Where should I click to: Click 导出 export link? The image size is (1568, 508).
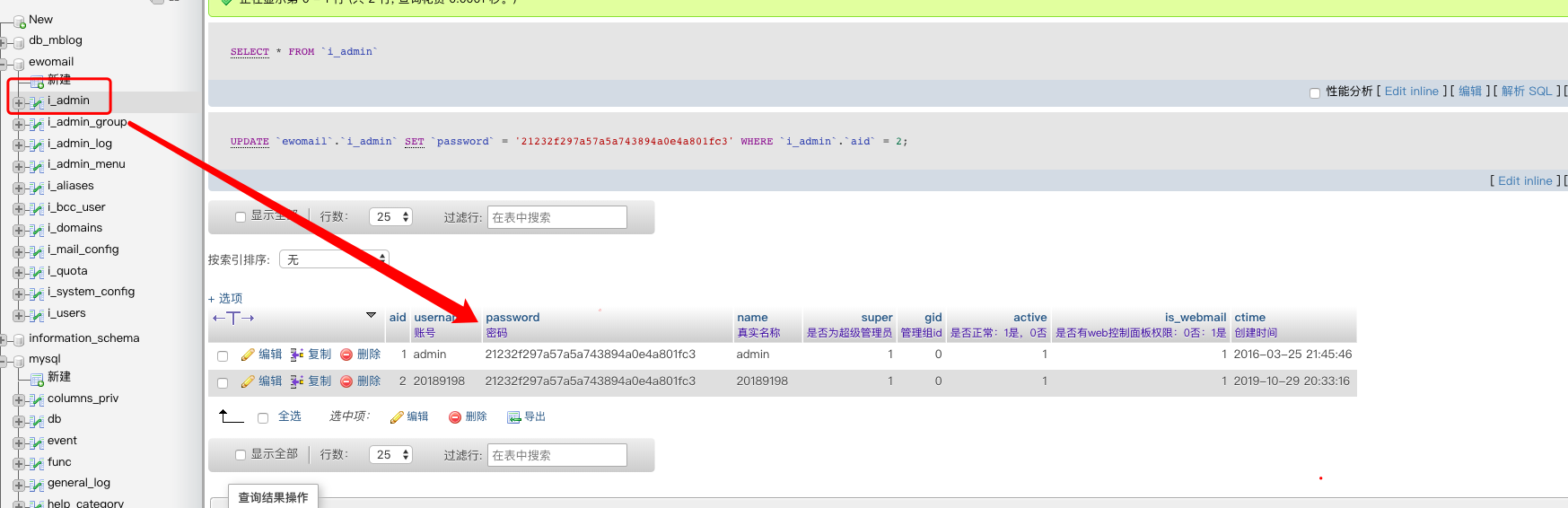click(535, 417)
